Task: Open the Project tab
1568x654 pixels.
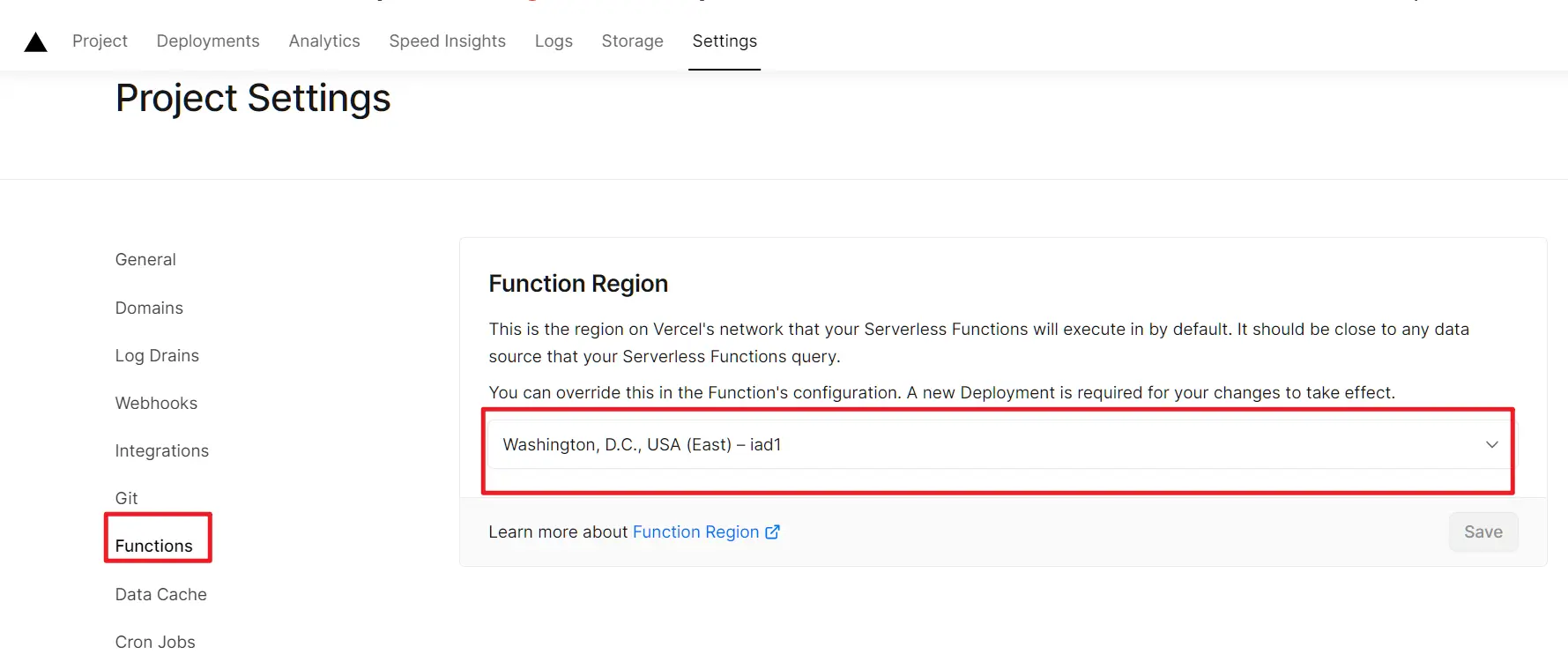Action: tap(100, 41)
